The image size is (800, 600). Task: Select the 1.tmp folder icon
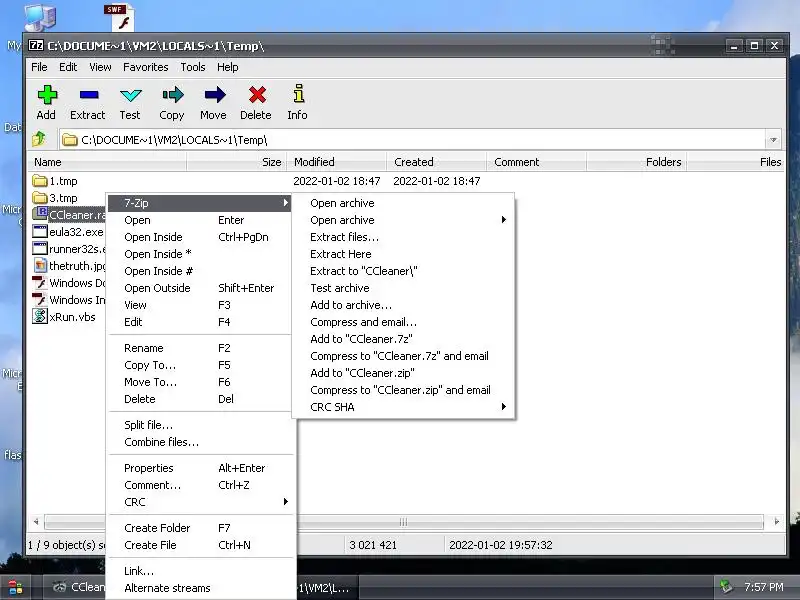click(40, 181)
